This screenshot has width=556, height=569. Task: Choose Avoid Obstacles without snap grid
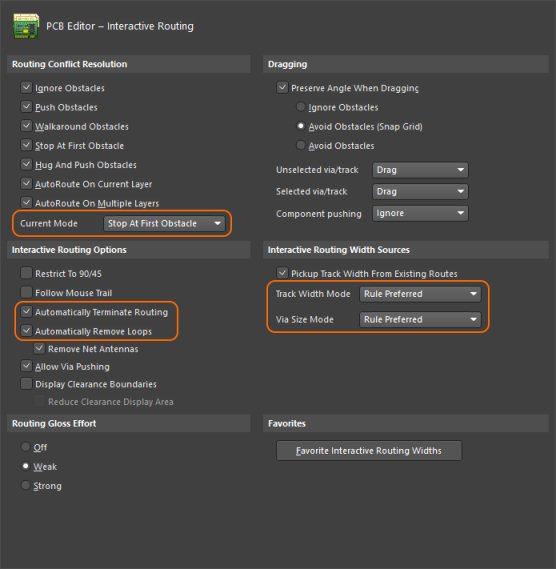pyautogui.click(x=301, y=145)
